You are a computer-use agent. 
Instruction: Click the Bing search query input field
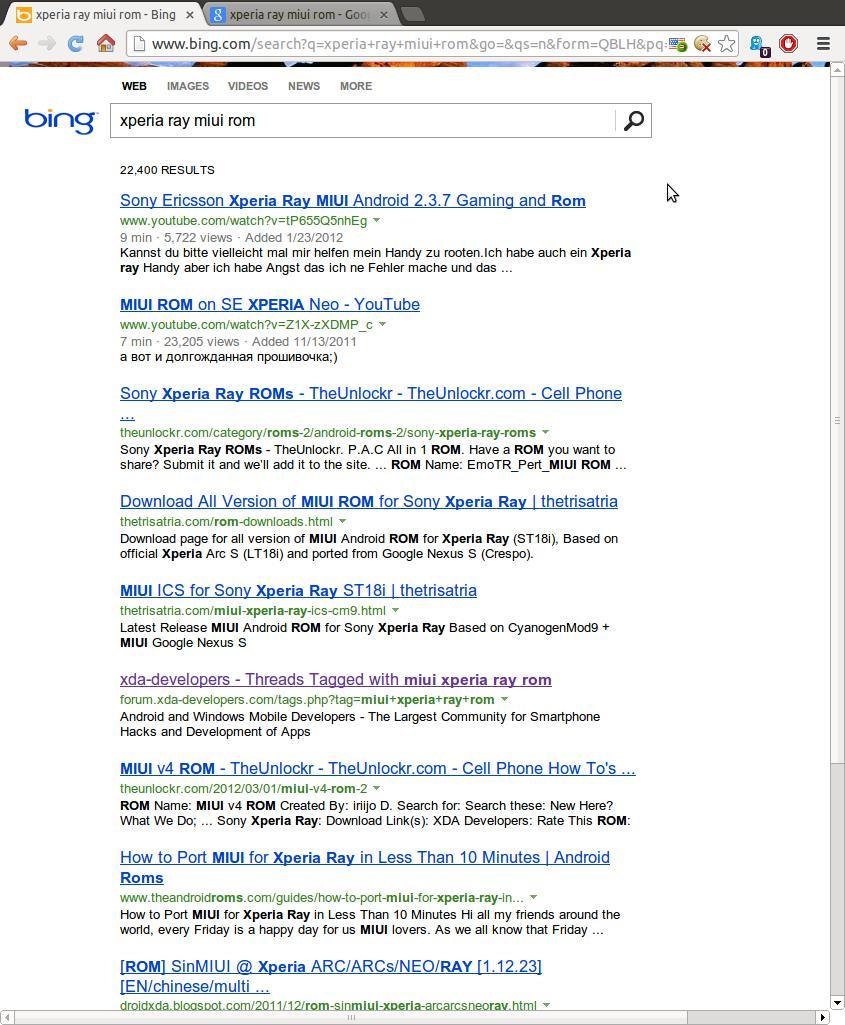click(x=363, y=120)
